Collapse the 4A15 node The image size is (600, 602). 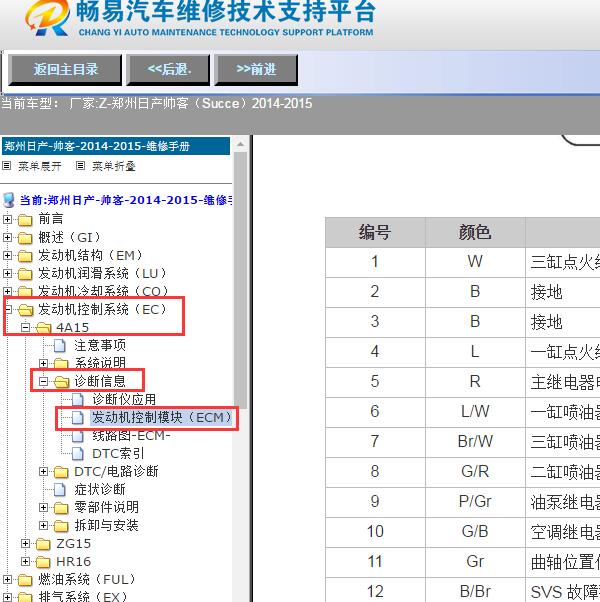[25, 327]
